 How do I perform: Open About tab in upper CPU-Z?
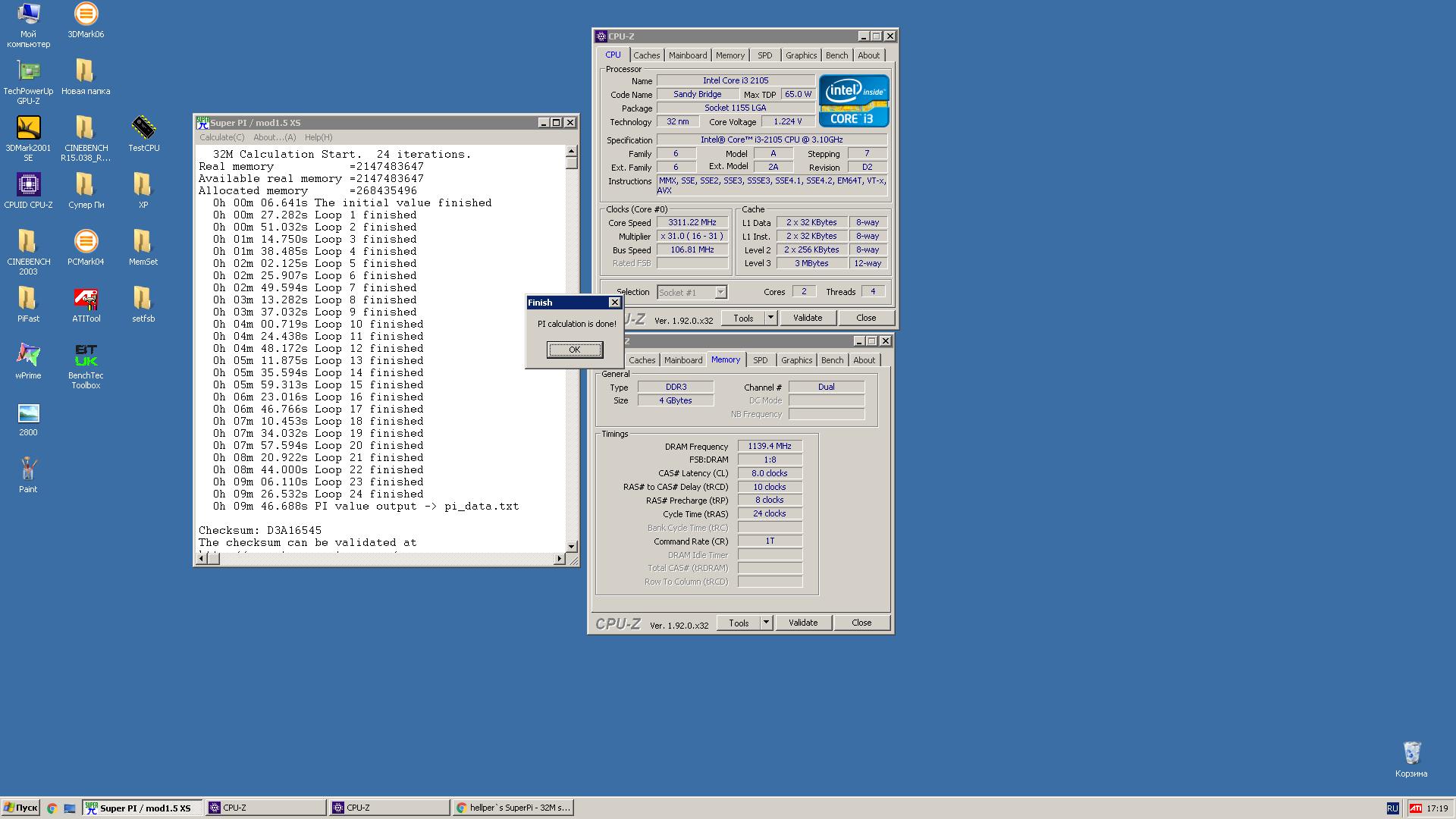point(869,55)
